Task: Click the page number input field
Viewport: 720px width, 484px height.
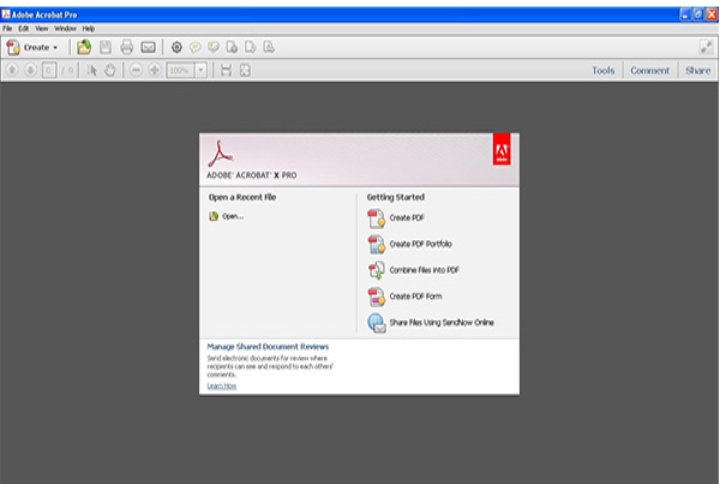Action: pyautogui.click(x=49, y=70)
